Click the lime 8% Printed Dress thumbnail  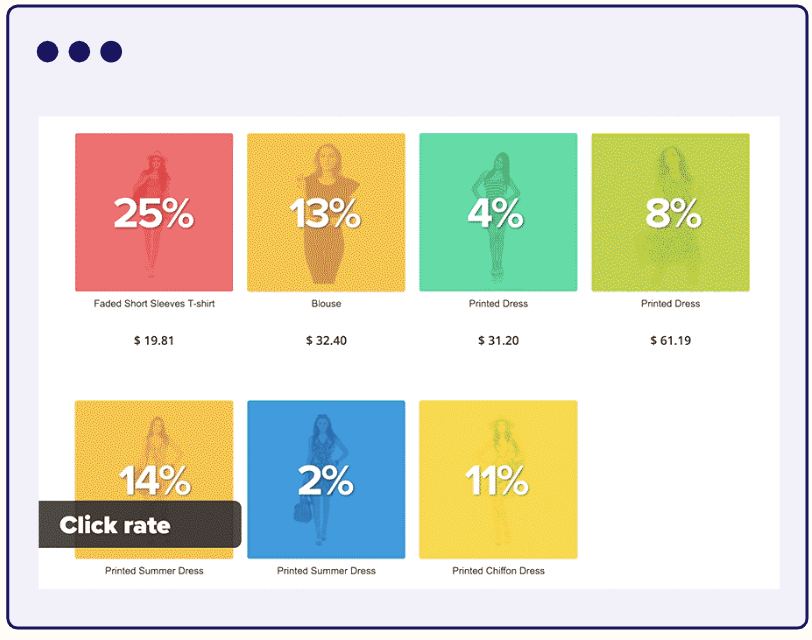[x=671, y=212]
